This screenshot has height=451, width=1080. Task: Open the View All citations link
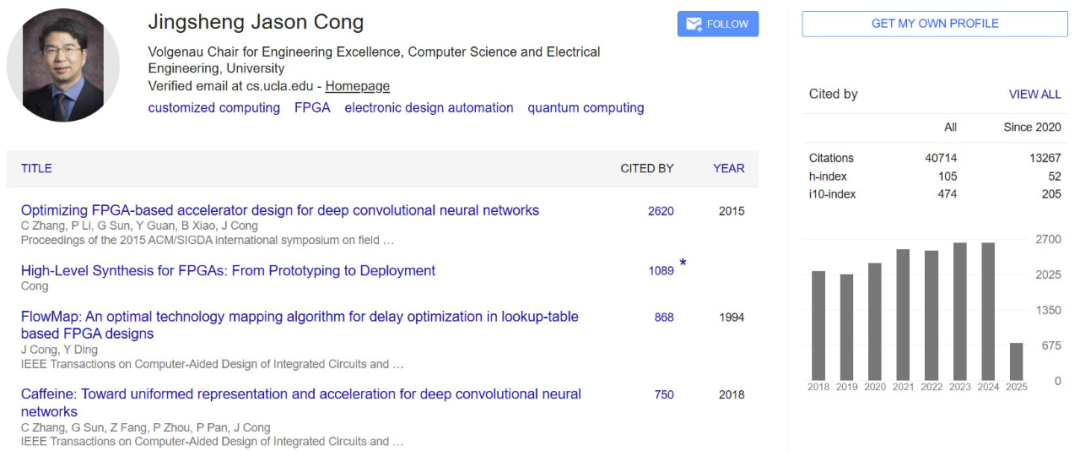tap(1034, 94)
